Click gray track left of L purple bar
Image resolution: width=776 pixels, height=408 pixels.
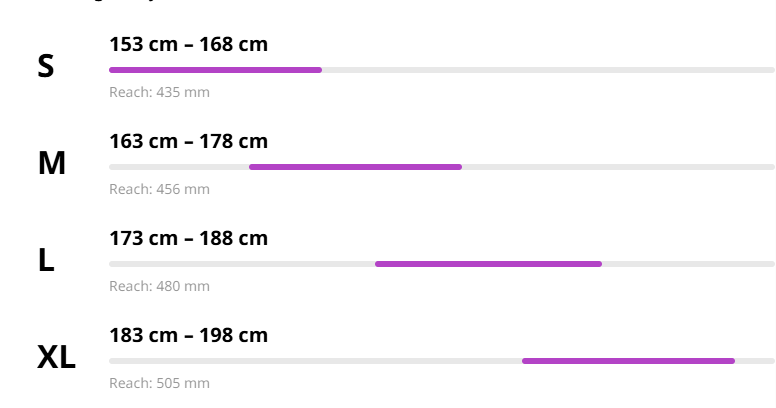click(242, 264)
